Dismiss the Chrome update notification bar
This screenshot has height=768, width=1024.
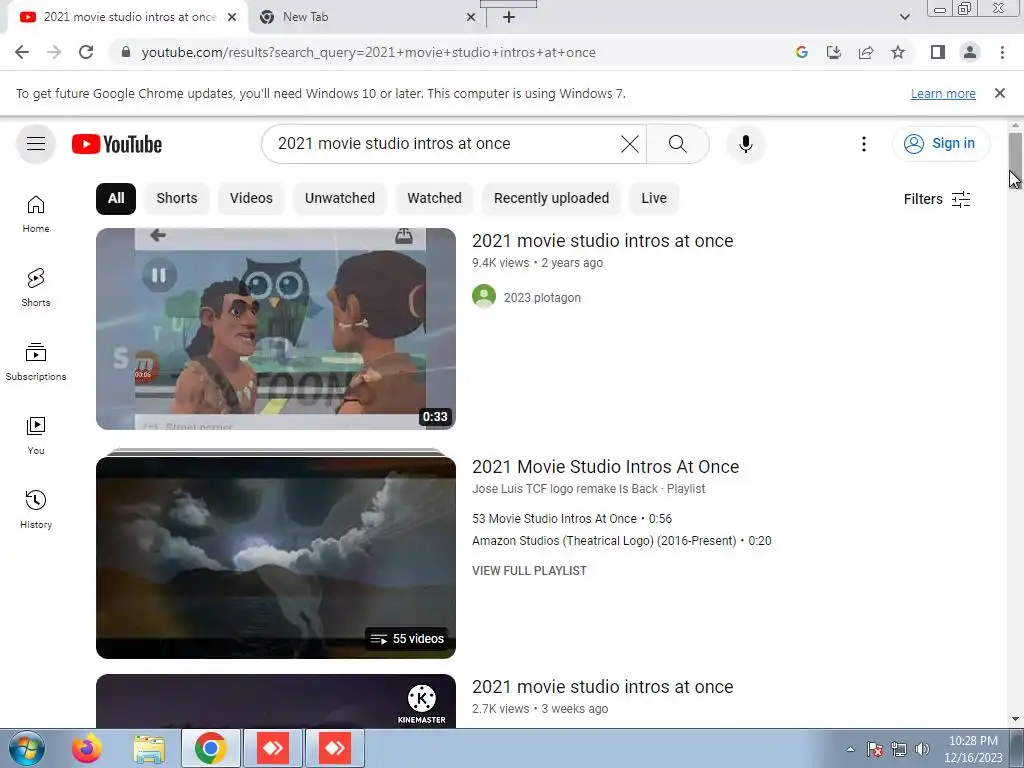[x=1000, y=93]
